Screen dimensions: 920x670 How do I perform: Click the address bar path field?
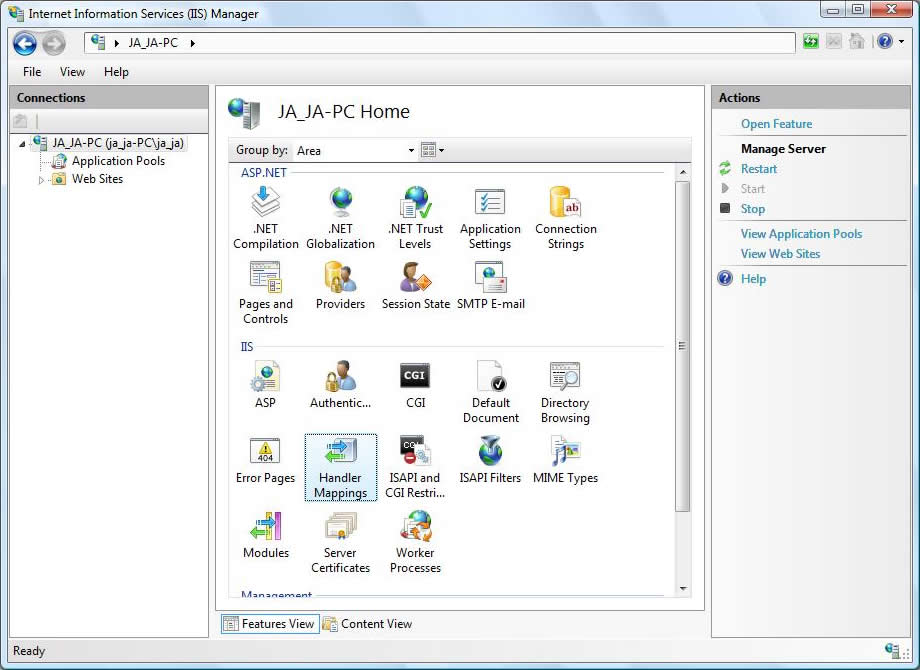coord(439,43)
